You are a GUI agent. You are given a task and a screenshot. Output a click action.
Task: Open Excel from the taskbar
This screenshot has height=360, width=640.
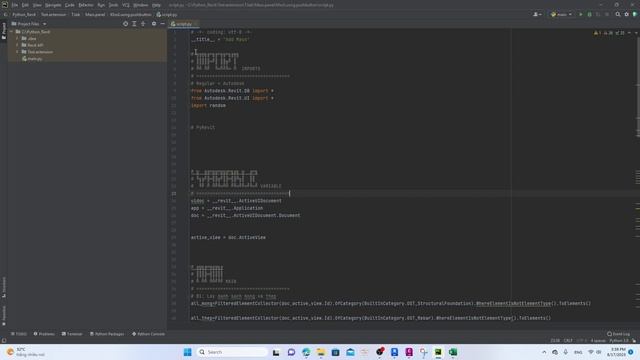tap(453, 352)
